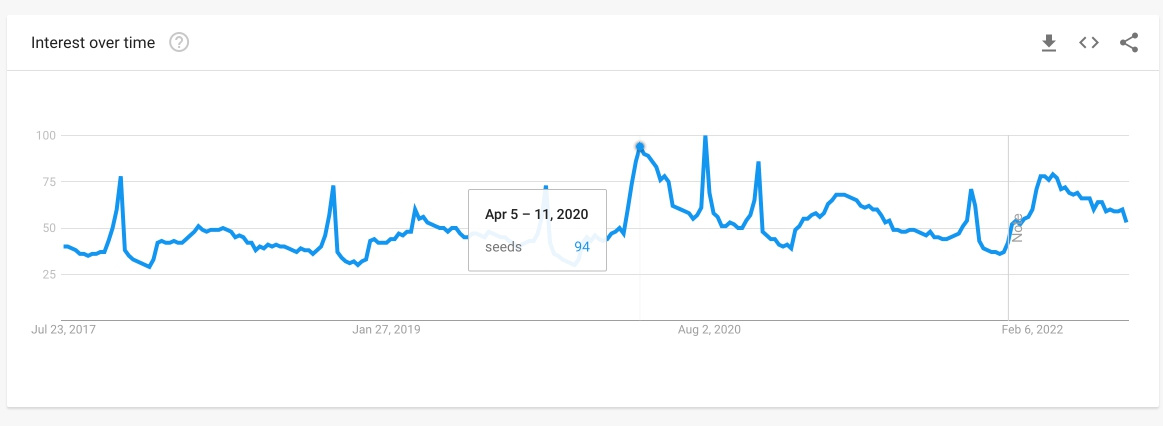
Task: Download the chart data as CSV
Action: (1048, 43)
